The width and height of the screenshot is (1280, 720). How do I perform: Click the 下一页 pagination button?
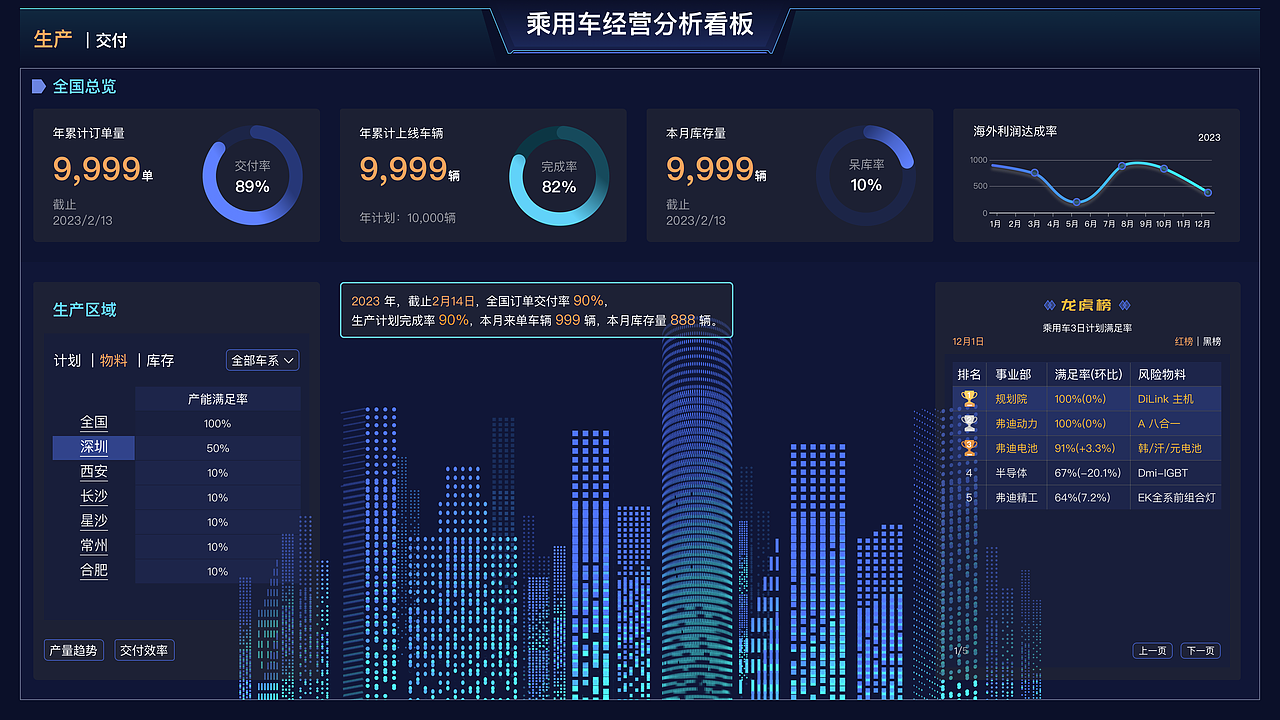pos(1203,650)
